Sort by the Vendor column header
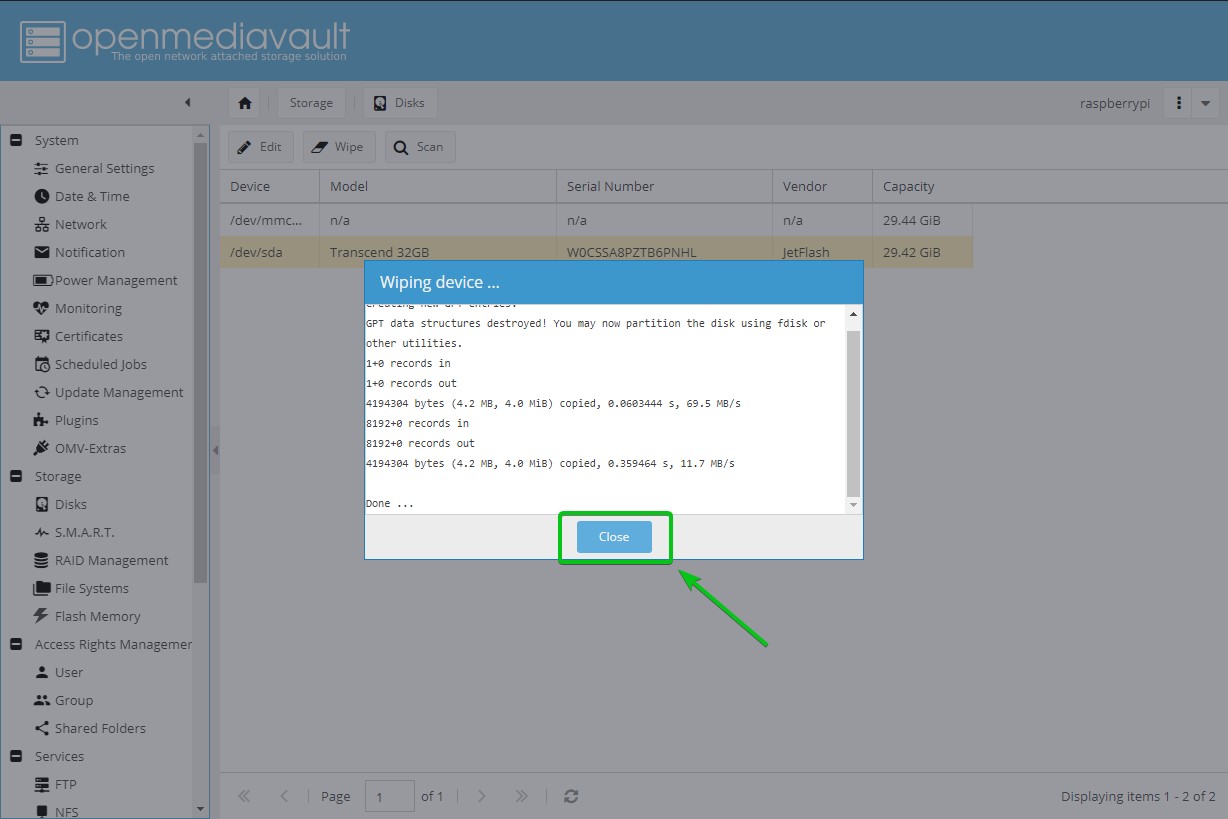1228x819 pixels. [x=823, y=187]
